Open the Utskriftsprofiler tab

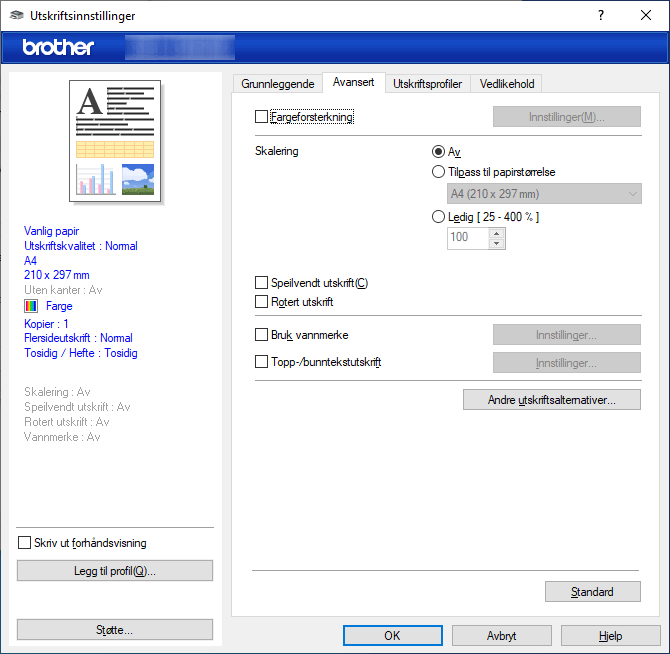pyautogui.click(x=427, y=84)
